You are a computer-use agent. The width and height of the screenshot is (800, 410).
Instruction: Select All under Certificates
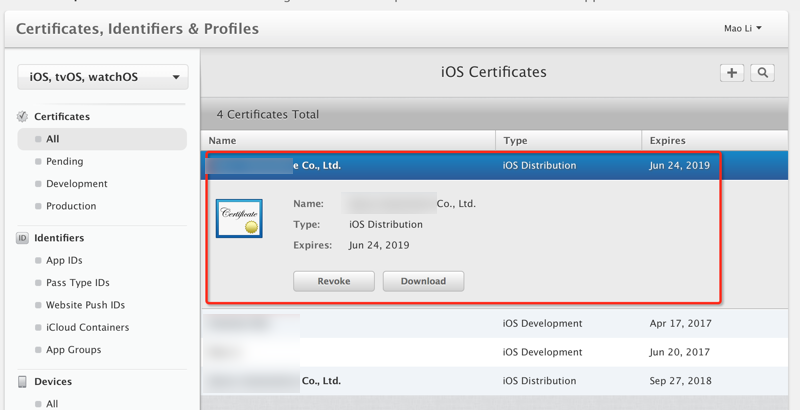(x=53, y=139)
